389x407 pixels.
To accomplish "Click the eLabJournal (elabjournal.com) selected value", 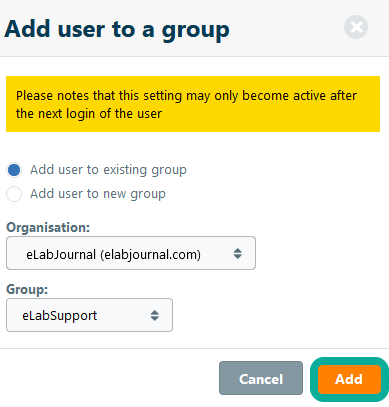I will [x=114, y=255].
